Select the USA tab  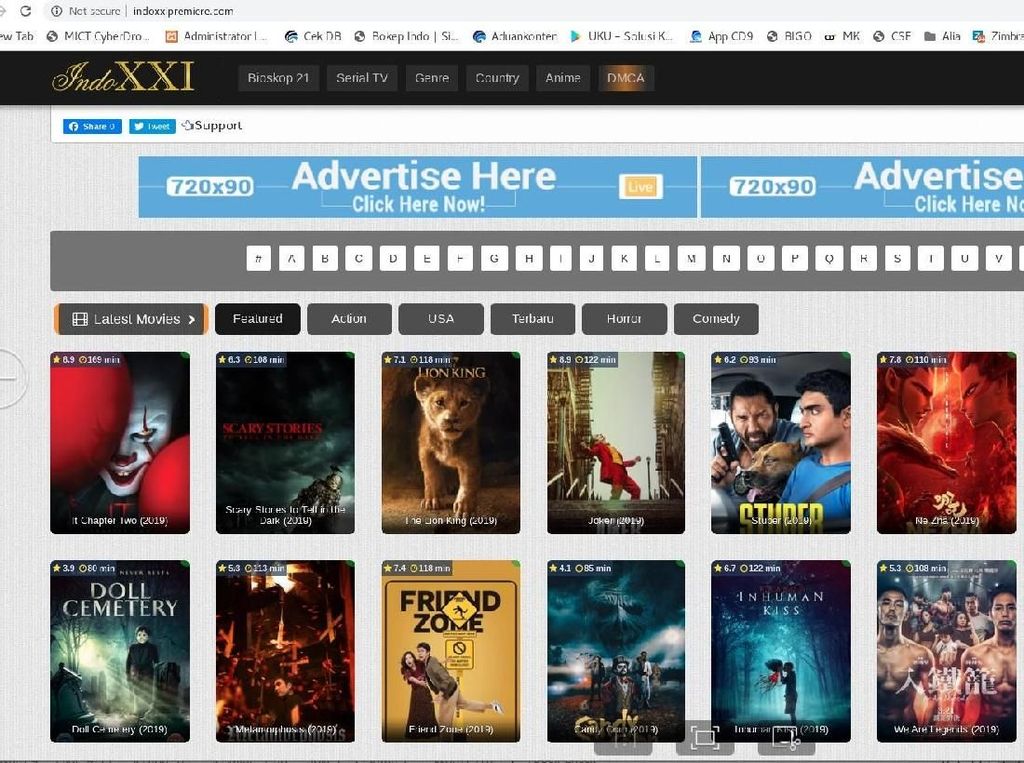click(441, 319)
